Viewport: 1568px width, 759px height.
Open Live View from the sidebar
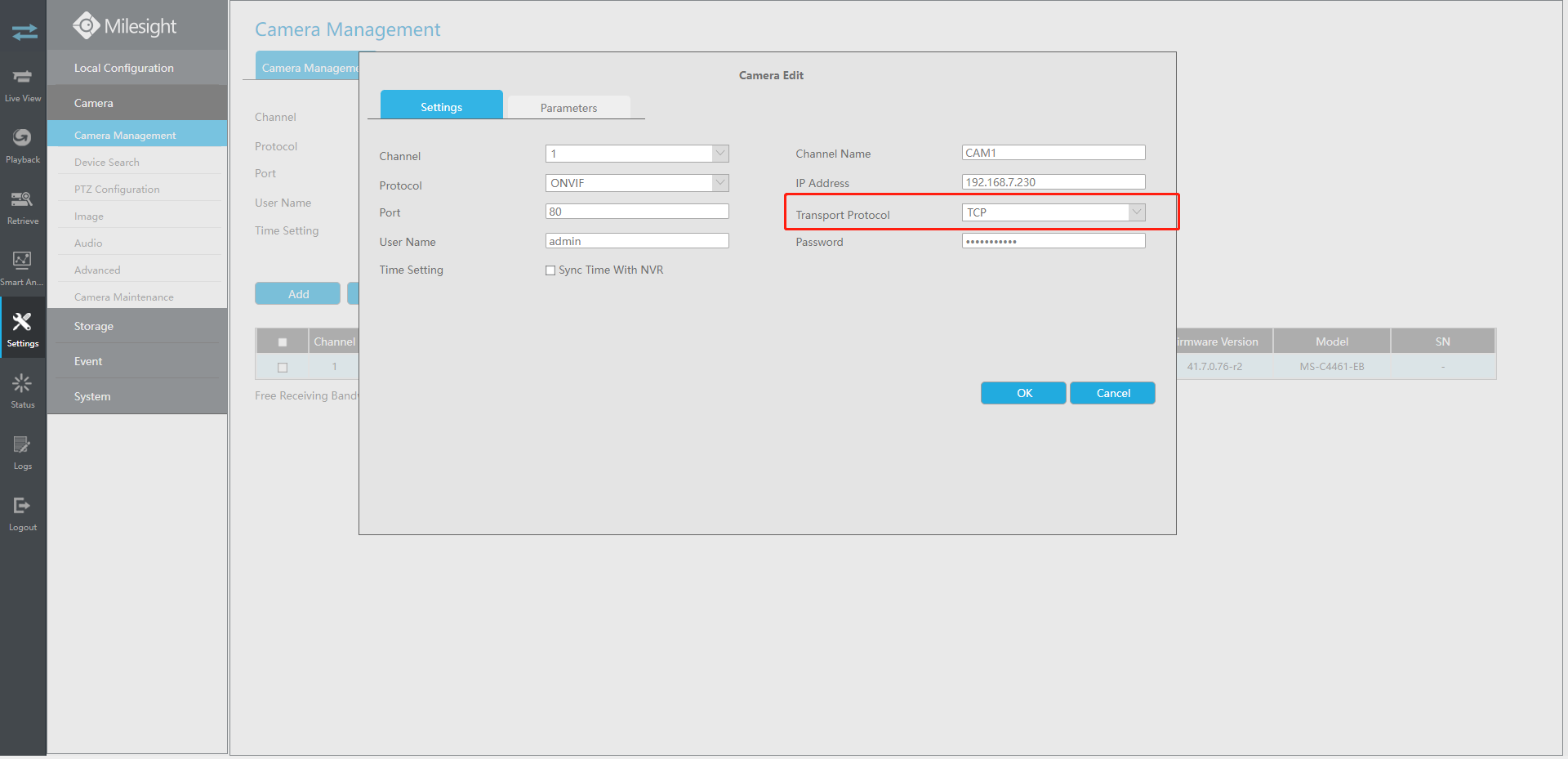pyautogui.click(x=23, y=85)
